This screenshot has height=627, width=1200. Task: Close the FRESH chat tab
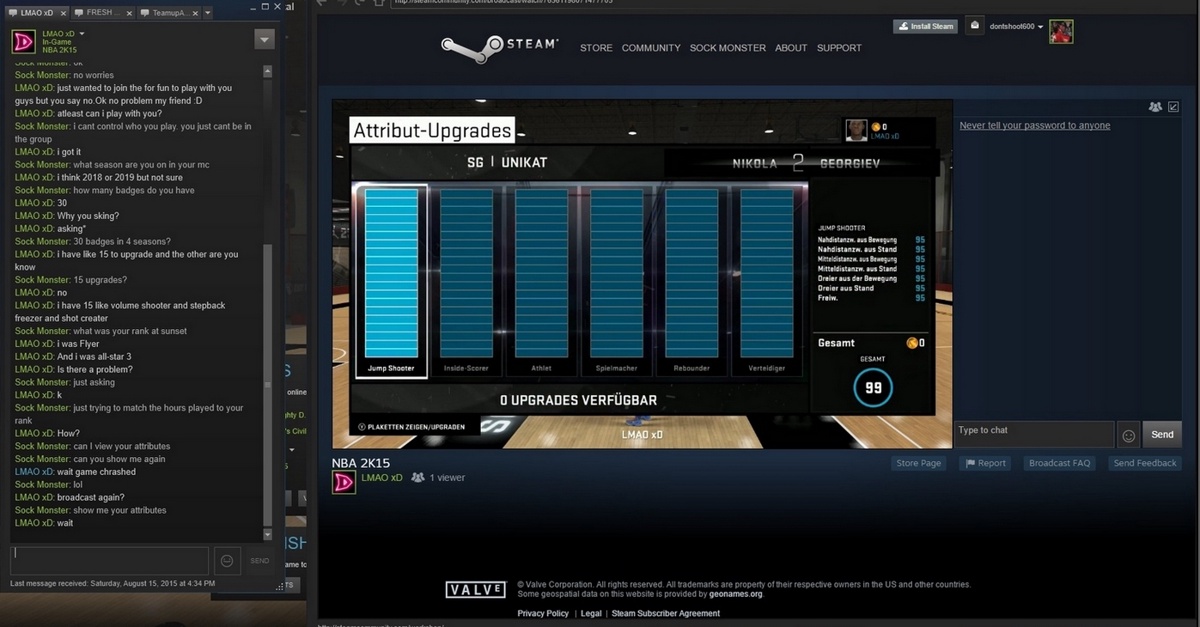point(127,13)
